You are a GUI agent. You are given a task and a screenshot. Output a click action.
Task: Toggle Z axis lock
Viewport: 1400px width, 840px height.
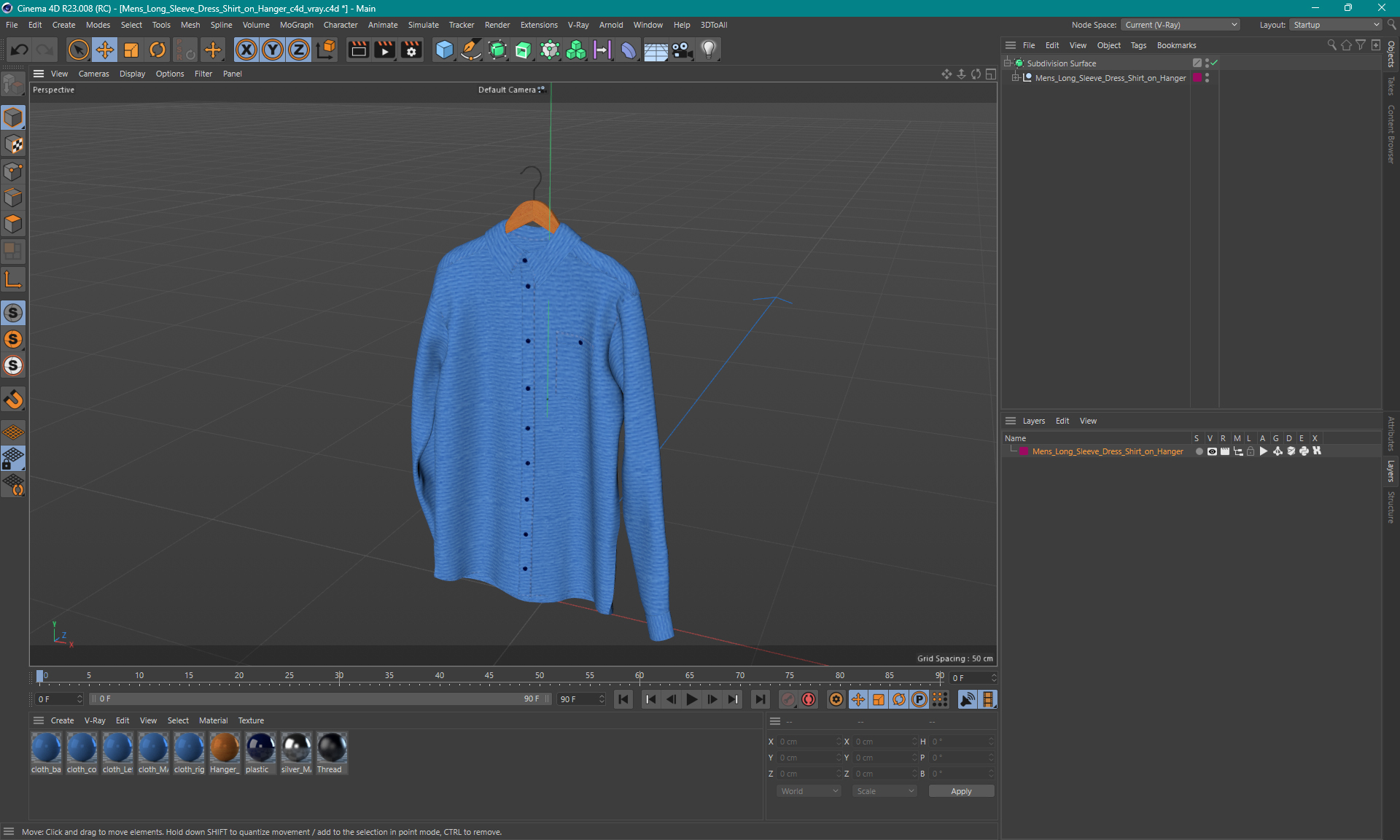click(299, 50)
